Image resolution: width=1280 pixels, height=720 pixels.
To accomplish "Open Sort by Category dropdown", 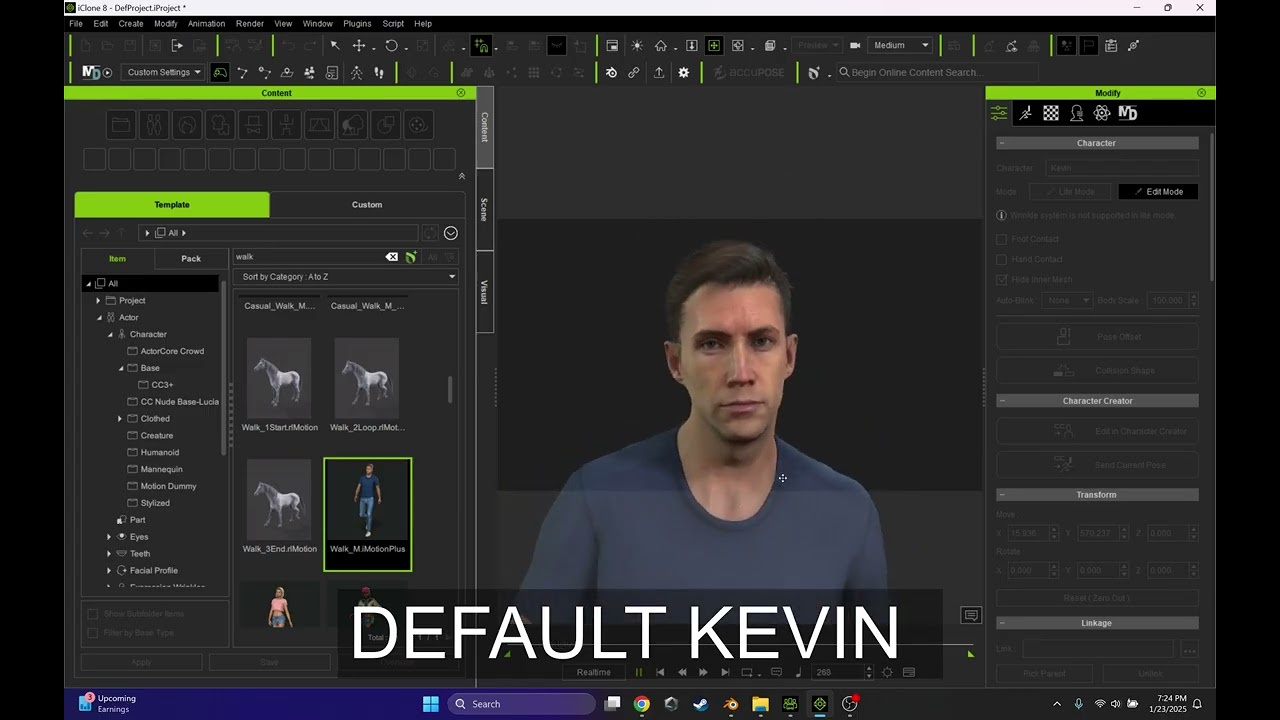I will (x=346, y=277).
